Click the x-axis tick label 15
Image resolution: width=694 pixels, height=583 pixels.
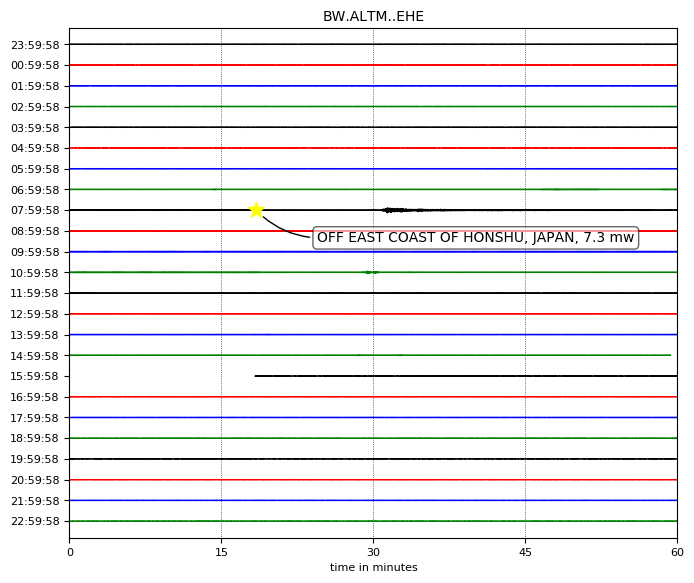(221, 552)
